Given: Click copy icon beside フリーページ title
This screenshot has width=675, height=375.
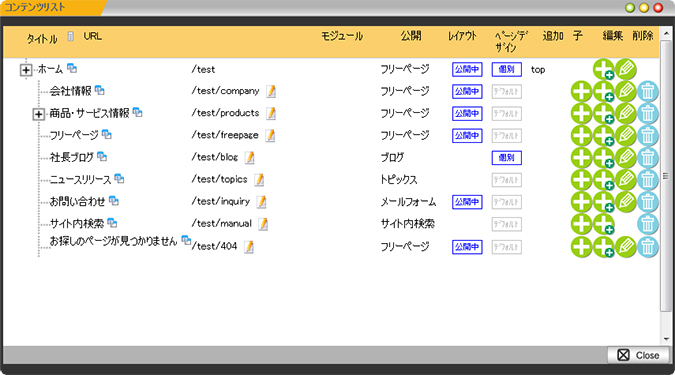Looking at the screenshot, I should coord(107,134).
